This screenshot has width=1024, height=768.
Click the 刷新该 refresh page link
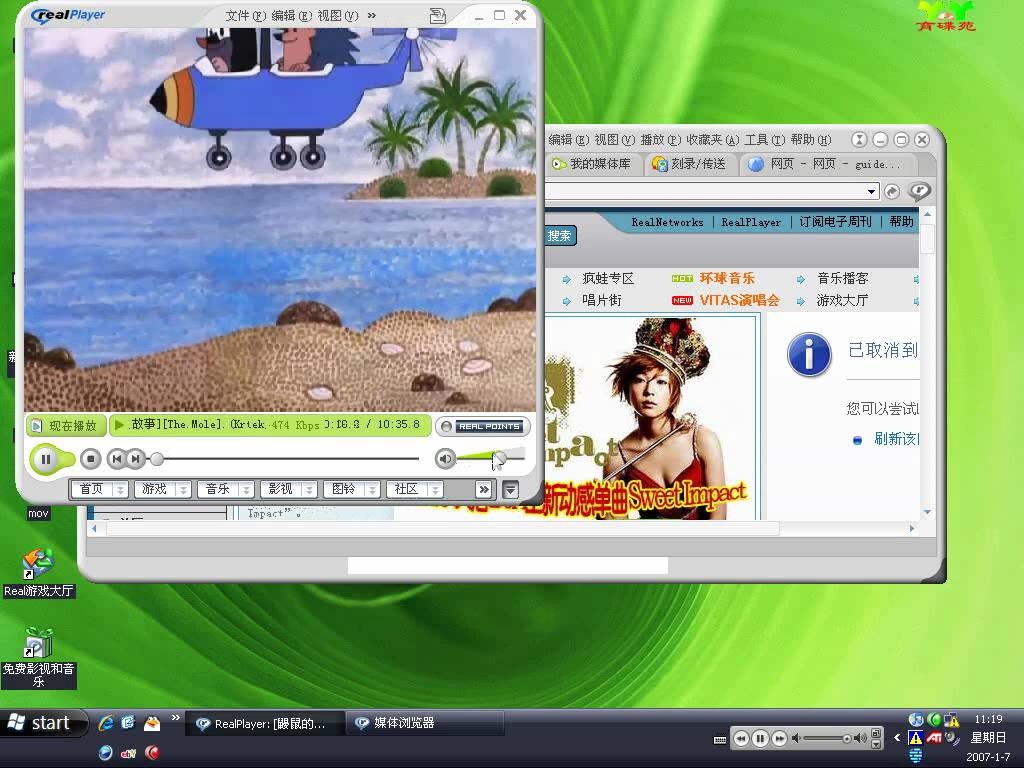tap(897, 439)
